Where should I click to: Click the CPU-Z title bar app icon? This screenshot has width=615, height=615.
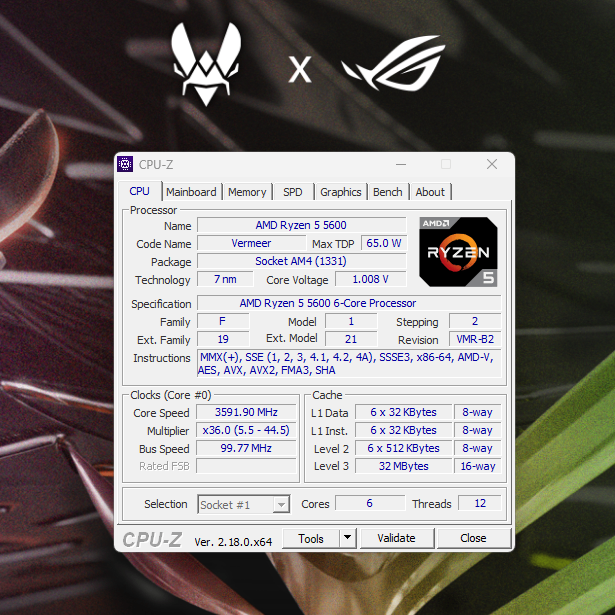pyautogui.click(x=126, y=164)
